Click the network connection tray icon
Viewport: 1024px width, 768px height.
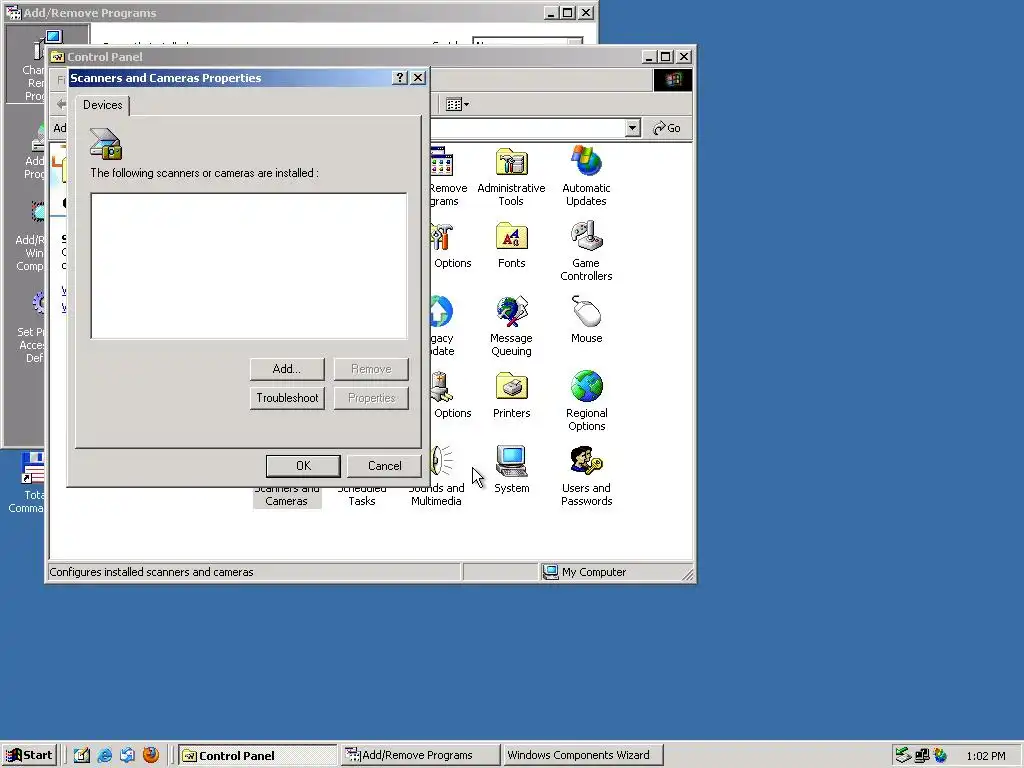[x=921, y=756]
